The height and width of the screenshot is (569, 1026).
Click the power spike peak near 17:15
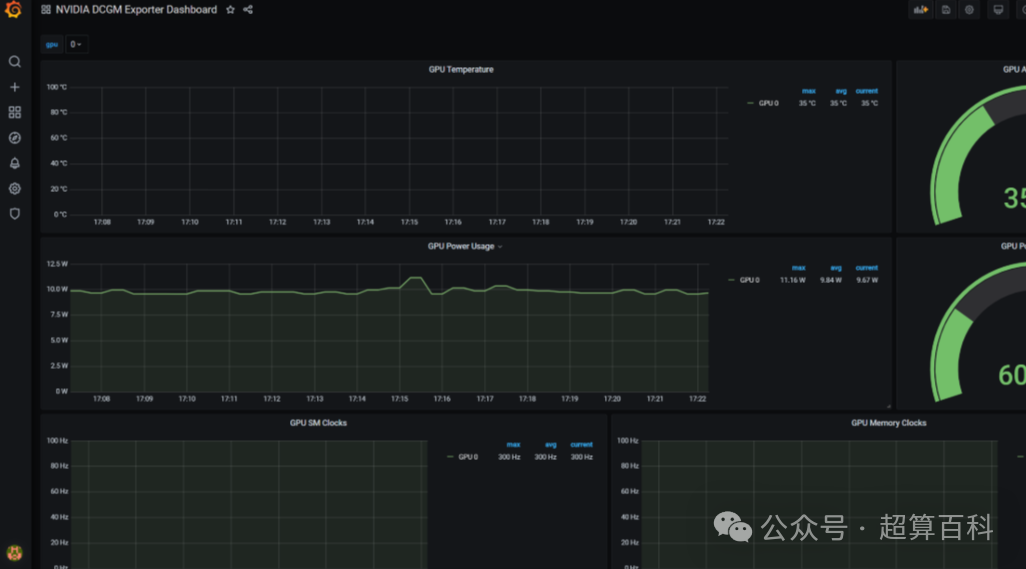pyautogui.click(x=414, y=278)
